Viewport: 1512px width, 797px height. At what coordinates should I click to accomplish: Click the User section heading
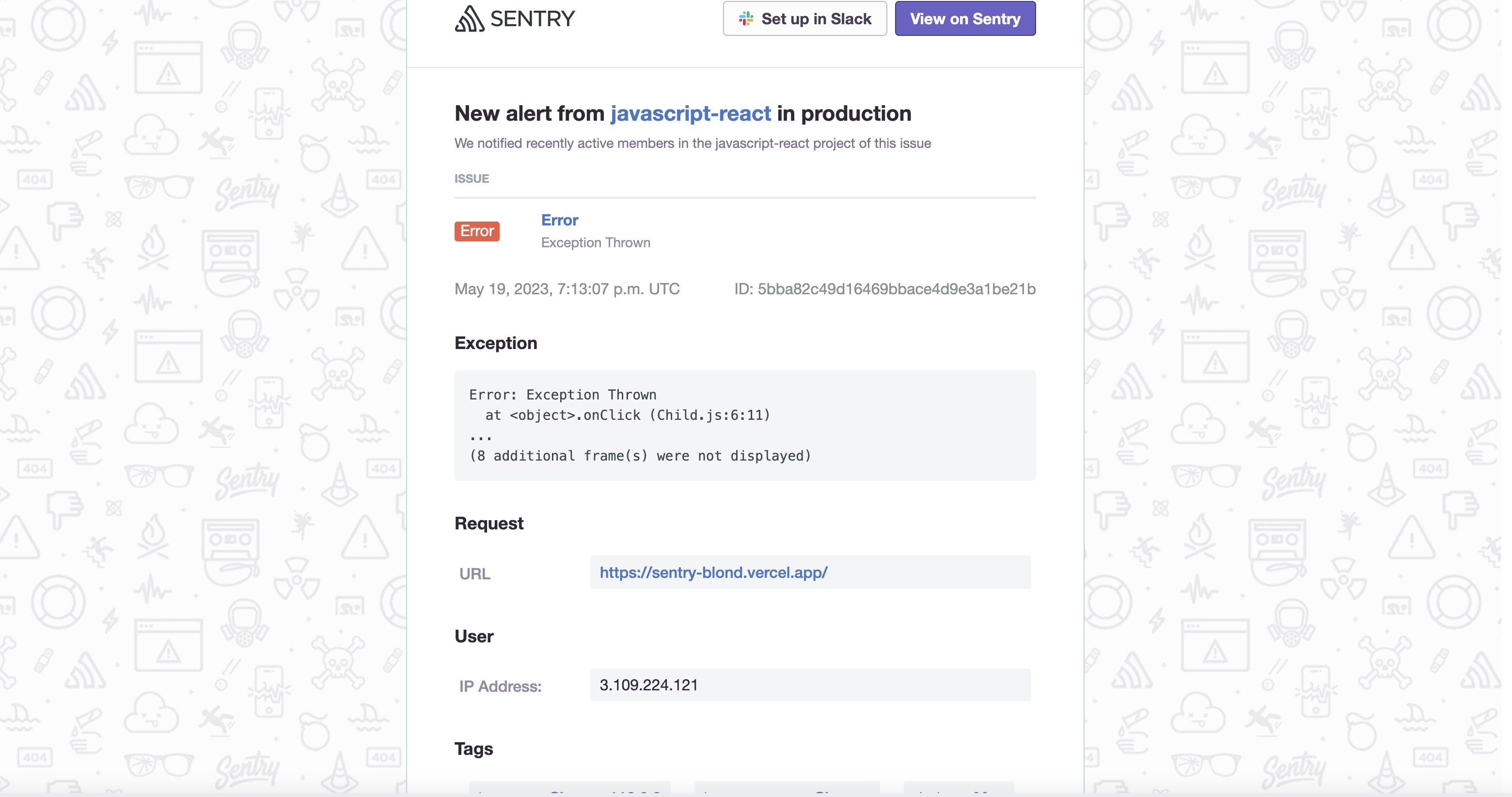pyautogui.click(x=473, y=636)
